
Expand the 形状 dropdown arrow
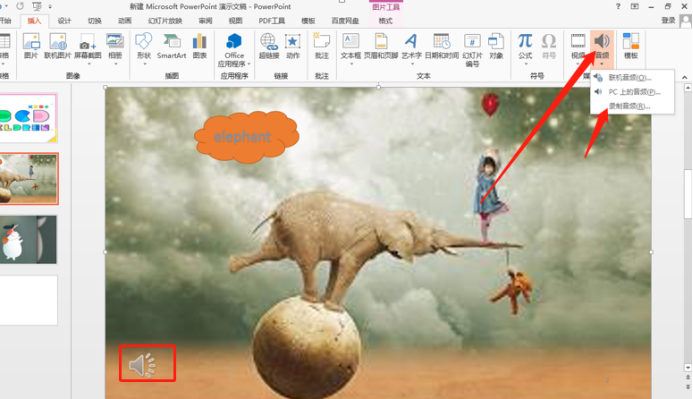coord(145,64)
